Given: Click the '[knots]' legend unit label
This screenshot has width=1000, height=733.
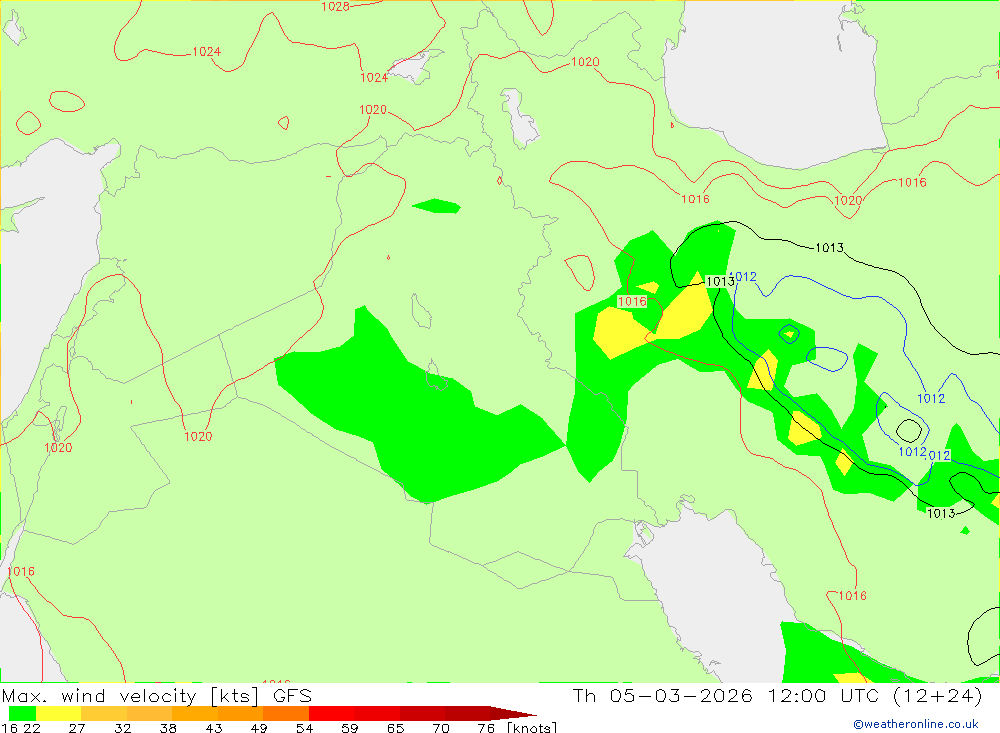Looking at the screenshot, I should coord(532,728).
